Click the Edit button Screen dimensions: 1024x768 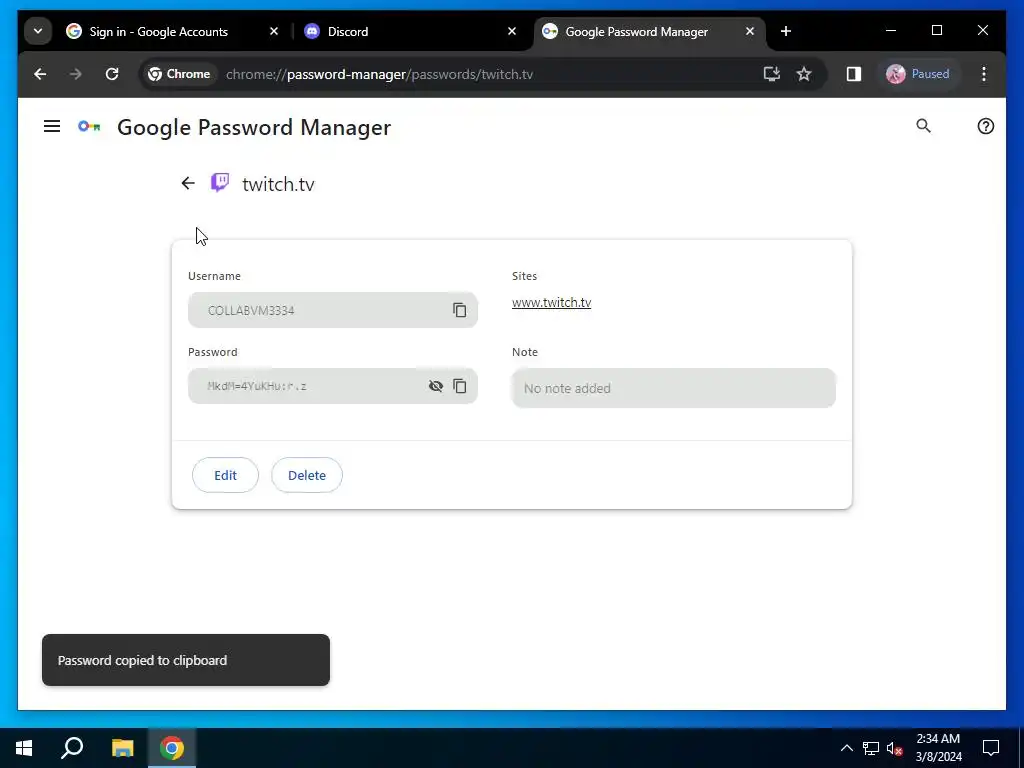(225, 475)
